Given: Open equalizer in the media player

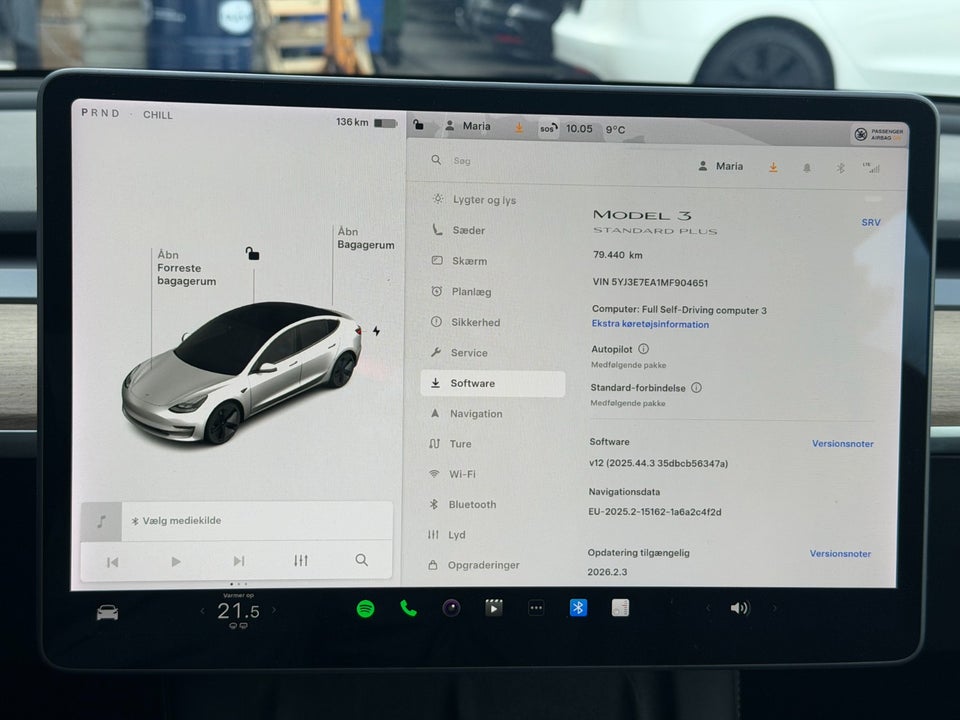Looking at the screenshot, I should (300, 561).
